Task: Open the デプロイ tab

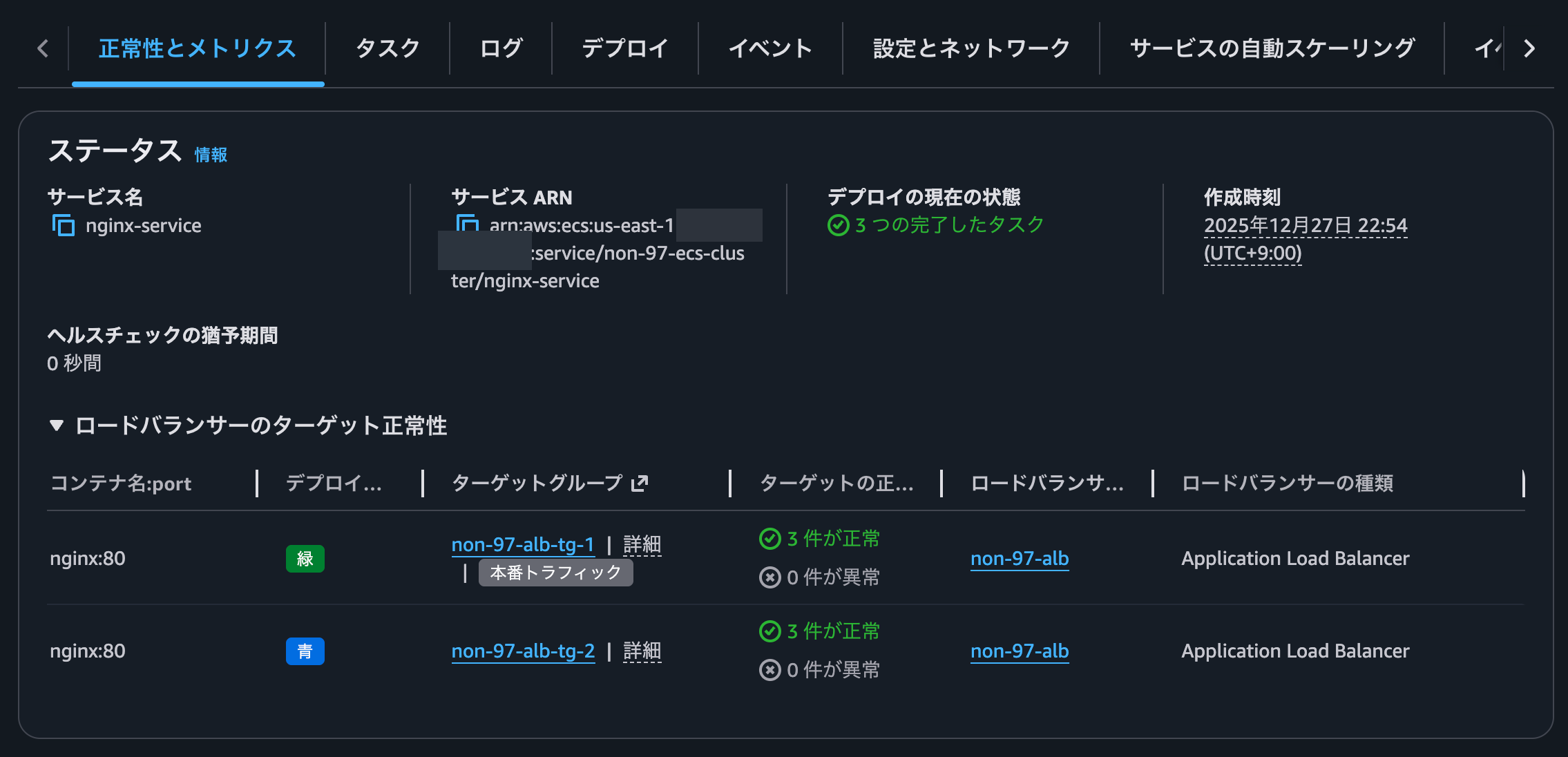Action: 625,48
